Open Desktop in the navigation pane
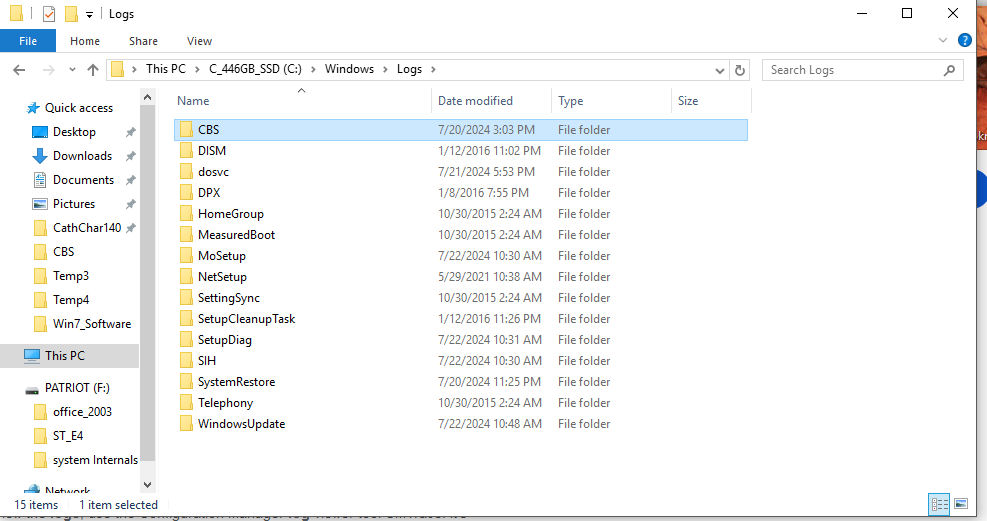This screenshot has height=521, width=987. (74, 132)
